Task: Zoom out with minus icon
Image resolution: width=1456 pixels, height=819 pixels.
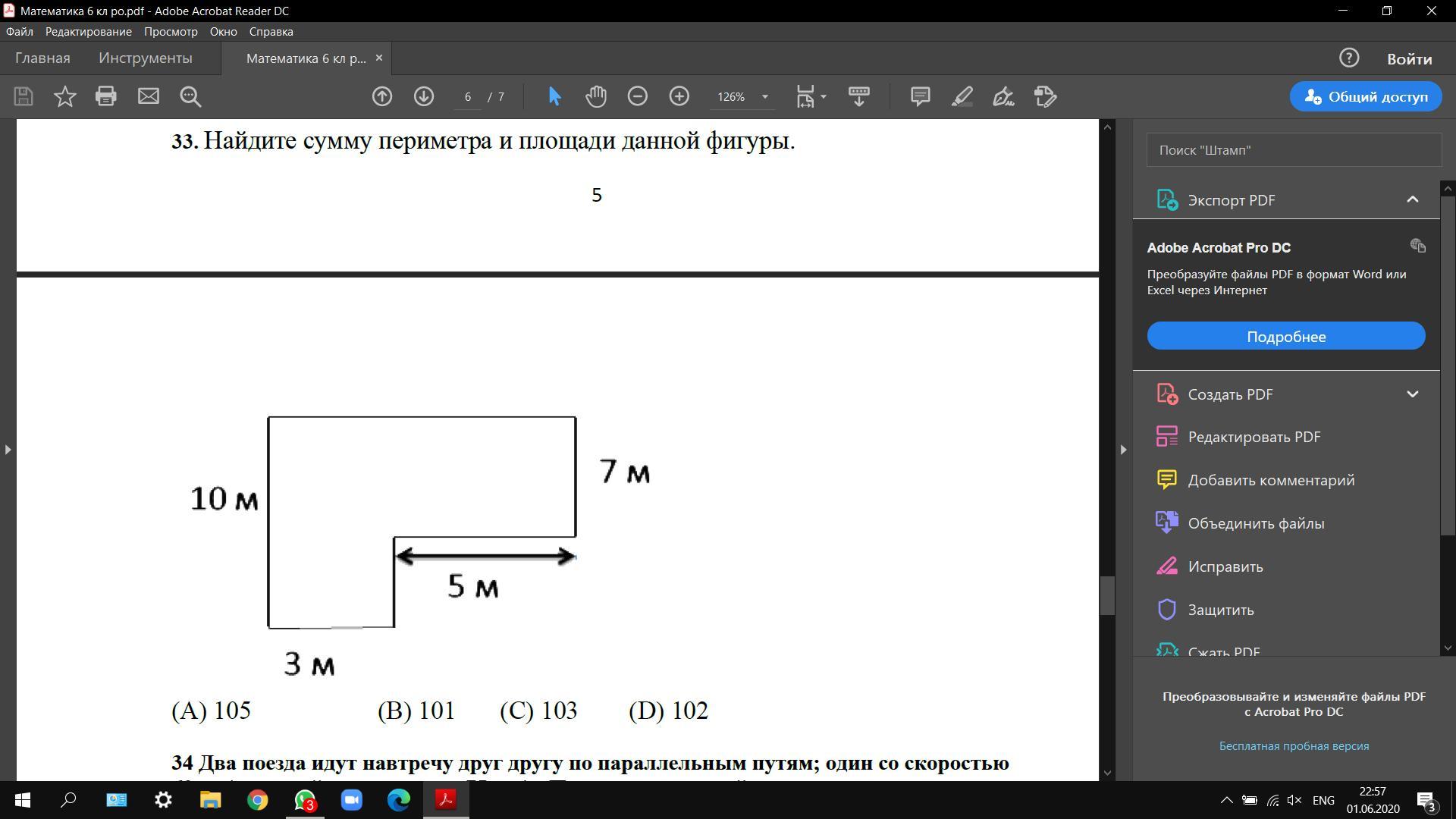Action: 638,96
